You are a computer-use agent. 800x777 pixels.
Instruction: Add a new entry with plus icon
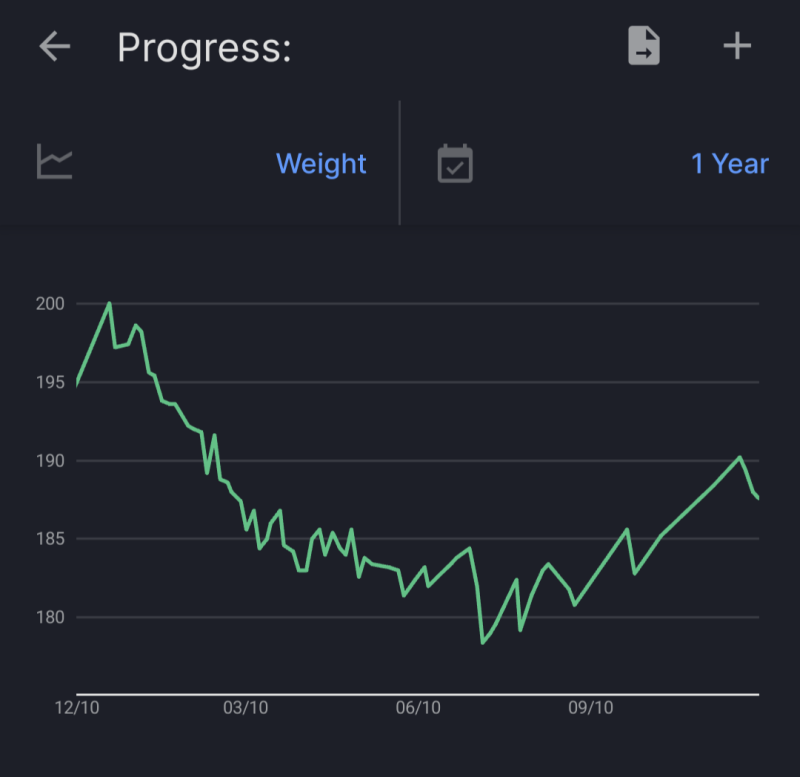coord(737,46)
